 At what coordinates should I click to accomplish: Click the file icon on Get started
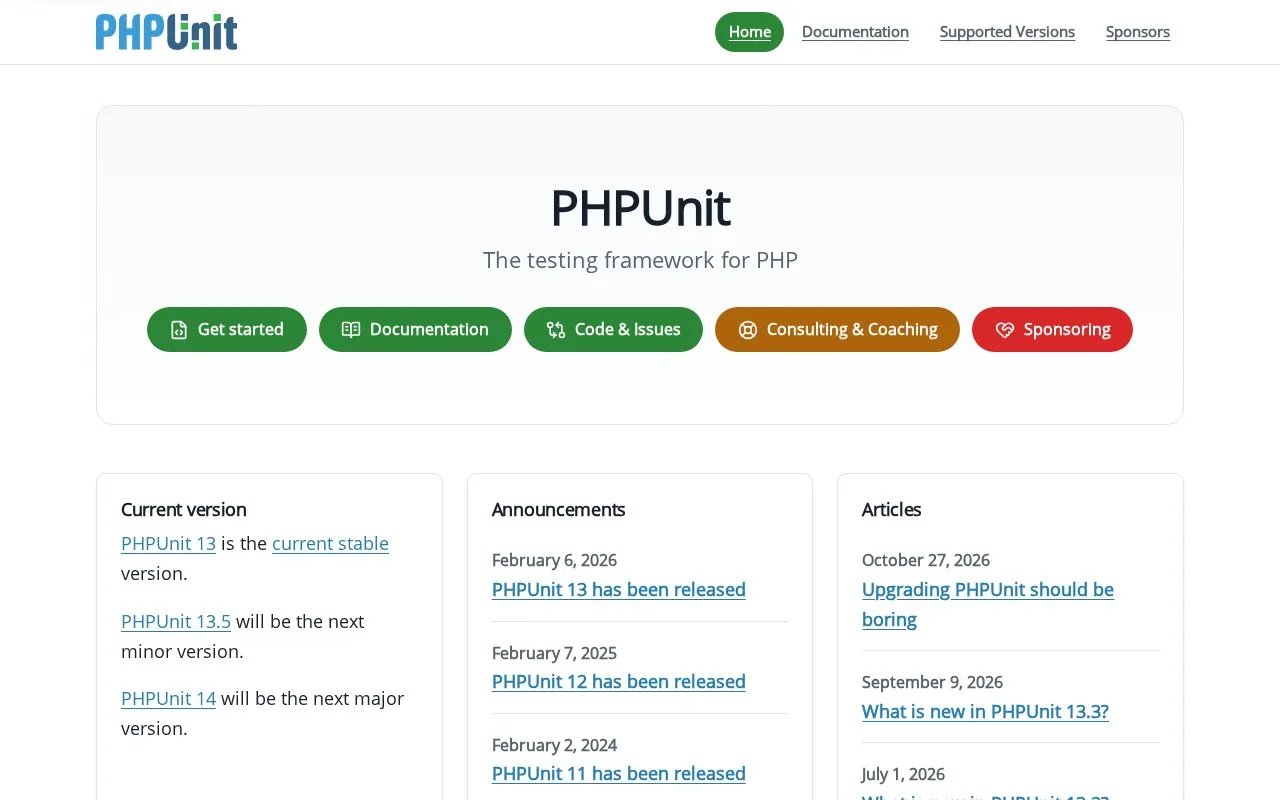[x=179, y=330]
